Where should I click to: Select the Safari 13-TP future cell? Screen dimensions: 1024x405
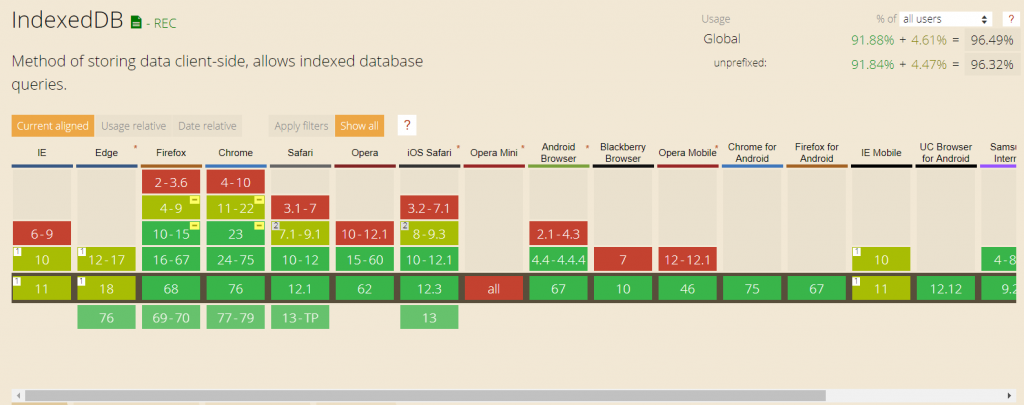300,317
